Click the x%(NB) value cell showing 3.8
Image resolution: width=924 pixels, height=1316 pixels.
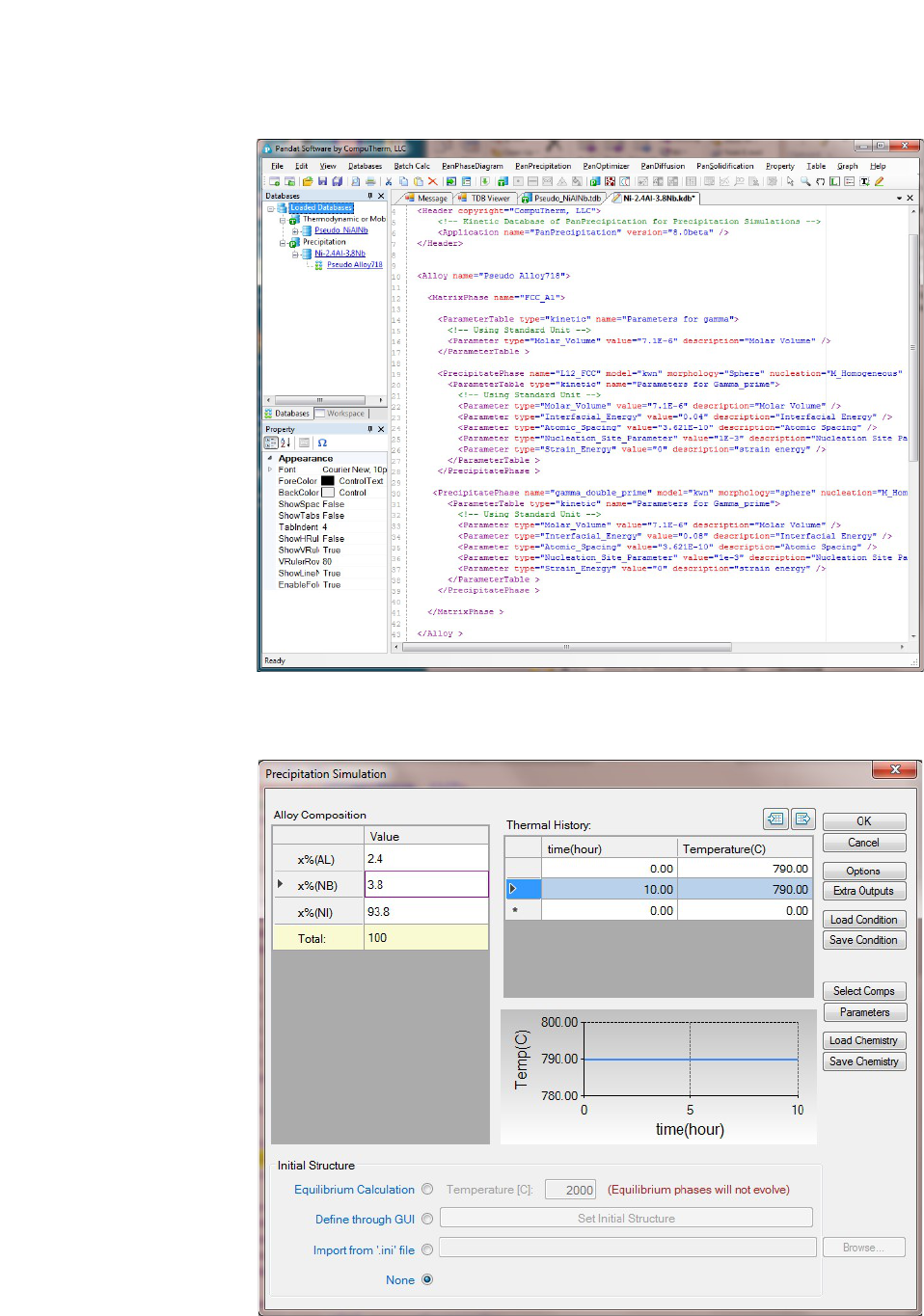pyautogui.click(x=426, y=885)
